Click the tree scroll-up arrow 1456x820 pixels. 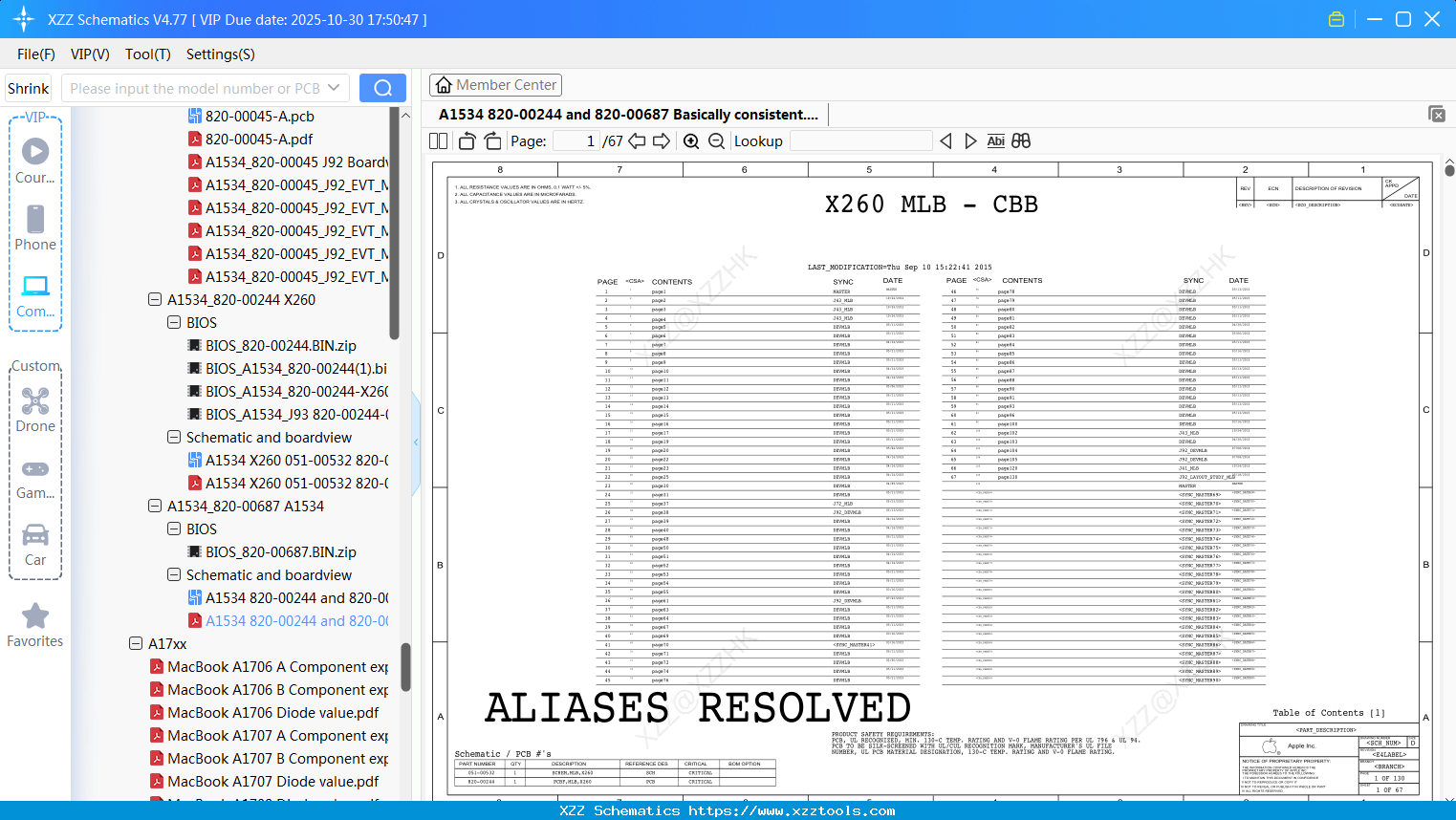(x=405, y=116)
